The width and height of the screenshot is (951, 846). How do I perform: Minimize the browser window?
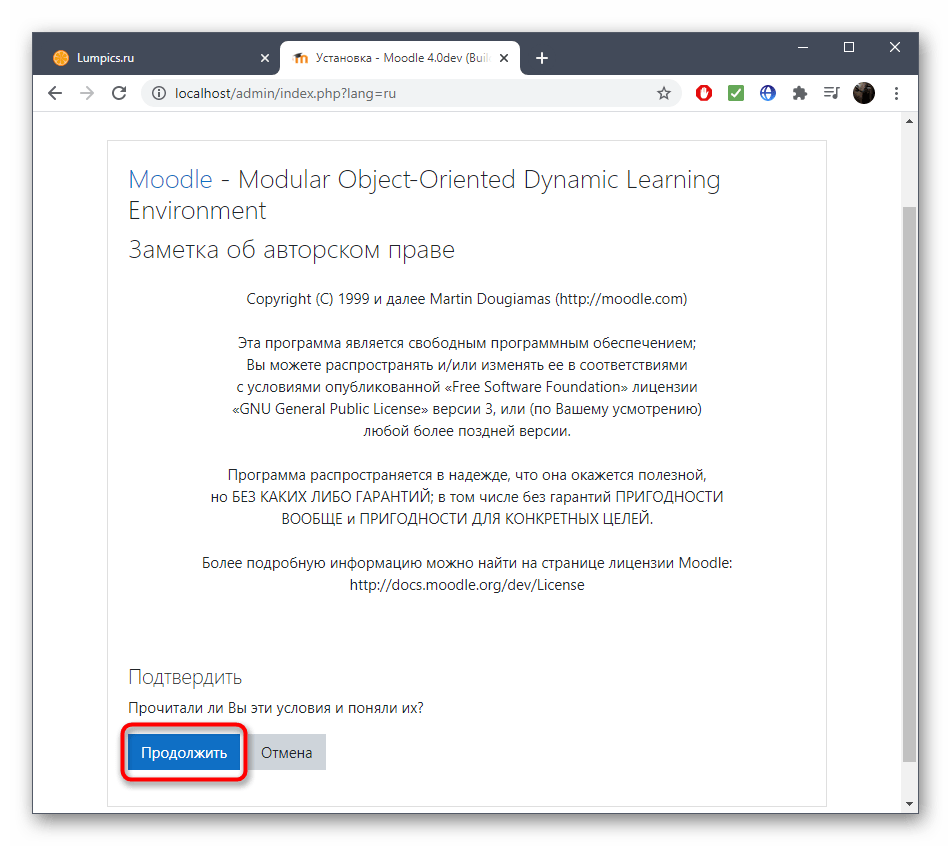(803, 47)
